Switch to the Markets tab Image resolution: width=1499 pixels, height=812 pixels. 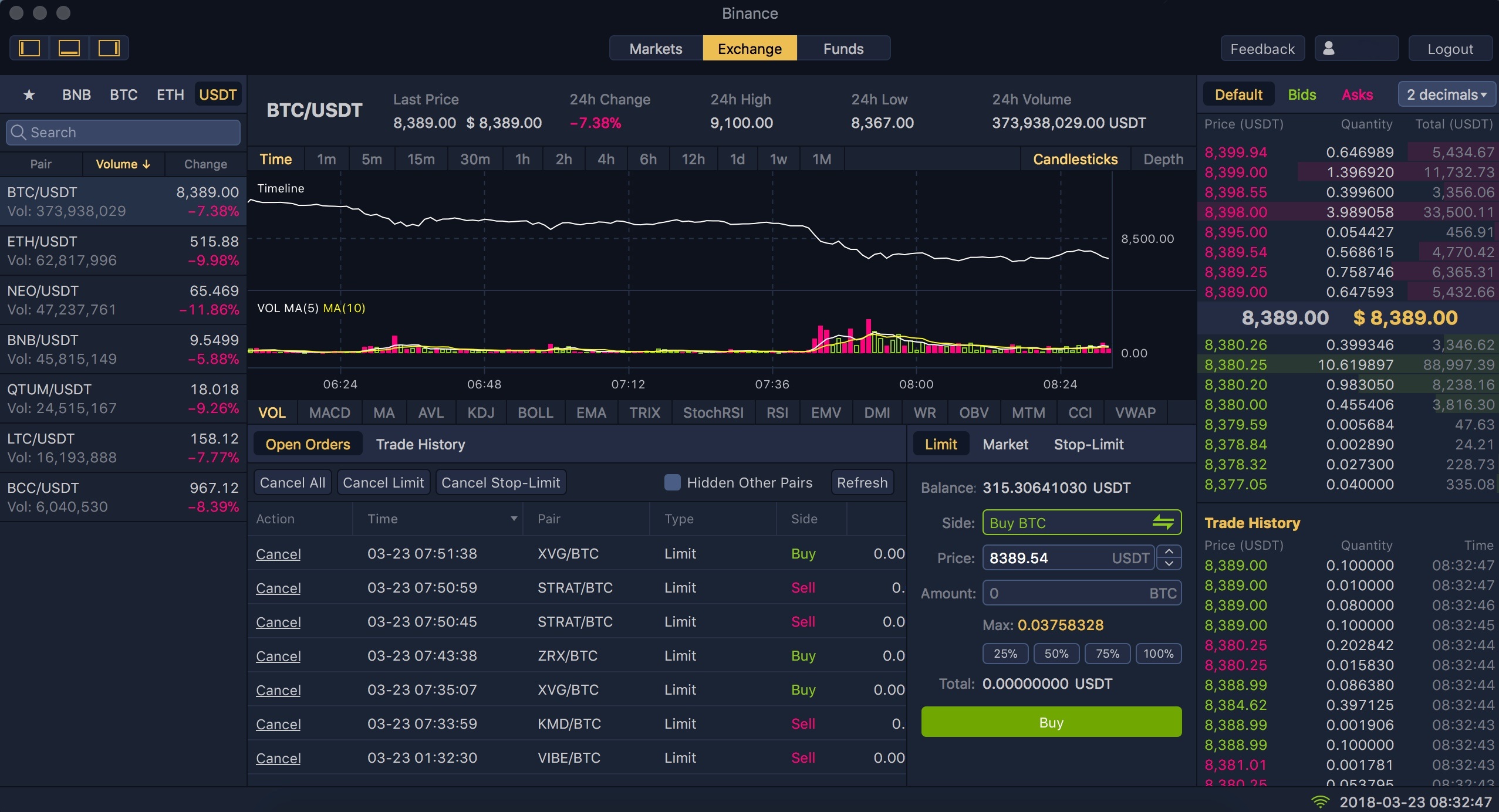point(656,48)
